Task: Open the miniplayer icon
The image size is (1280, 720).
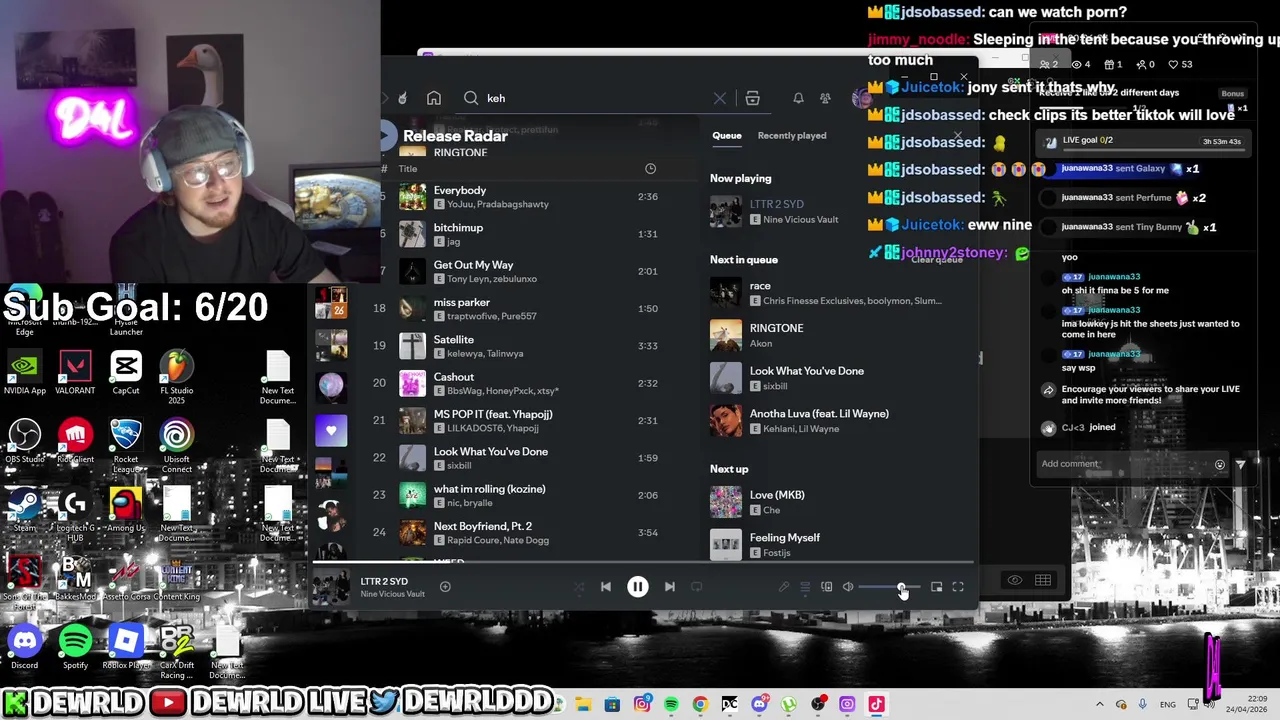Action: (x=936, y=587)
